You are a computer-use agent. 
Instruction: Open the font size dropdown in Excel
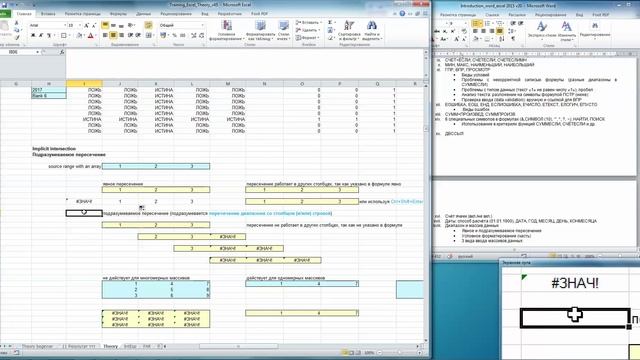pos(80,25)
